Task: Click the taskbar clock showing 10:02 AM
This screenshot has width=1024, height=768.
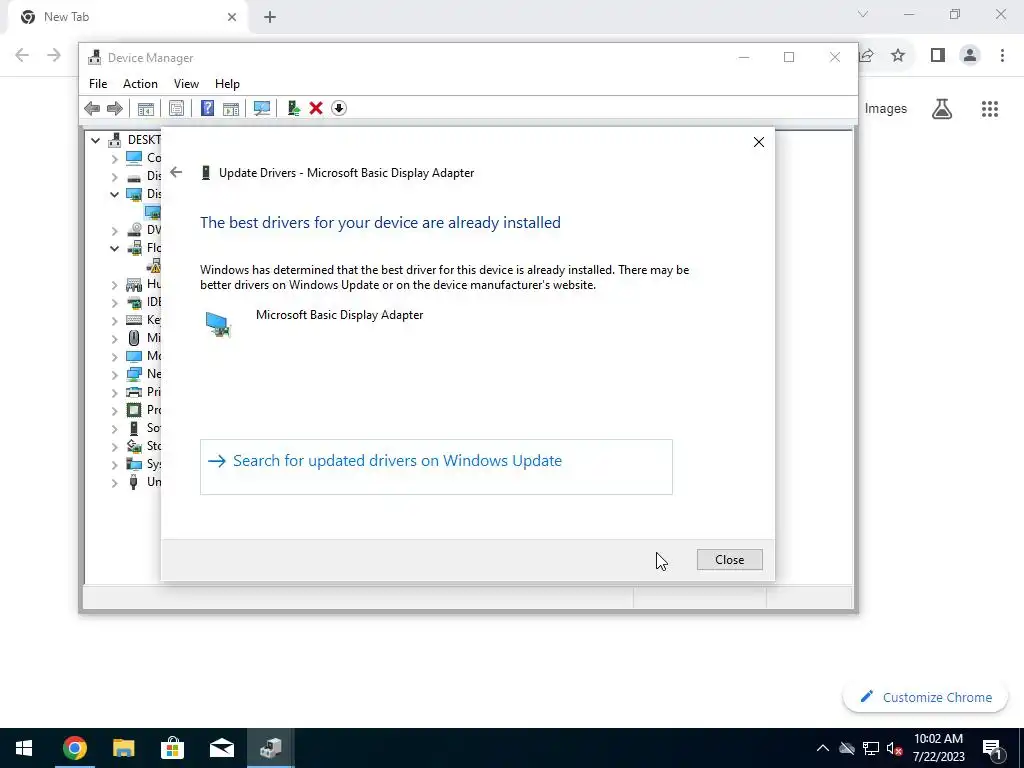Action: (x=938, y=748)
